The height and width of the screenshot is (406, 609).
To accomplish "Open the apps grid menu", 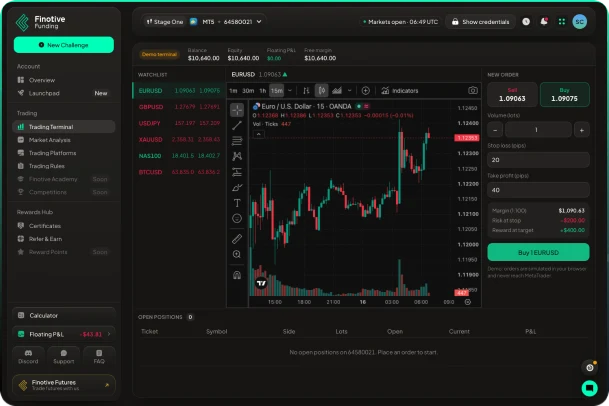I will point(562,22).
